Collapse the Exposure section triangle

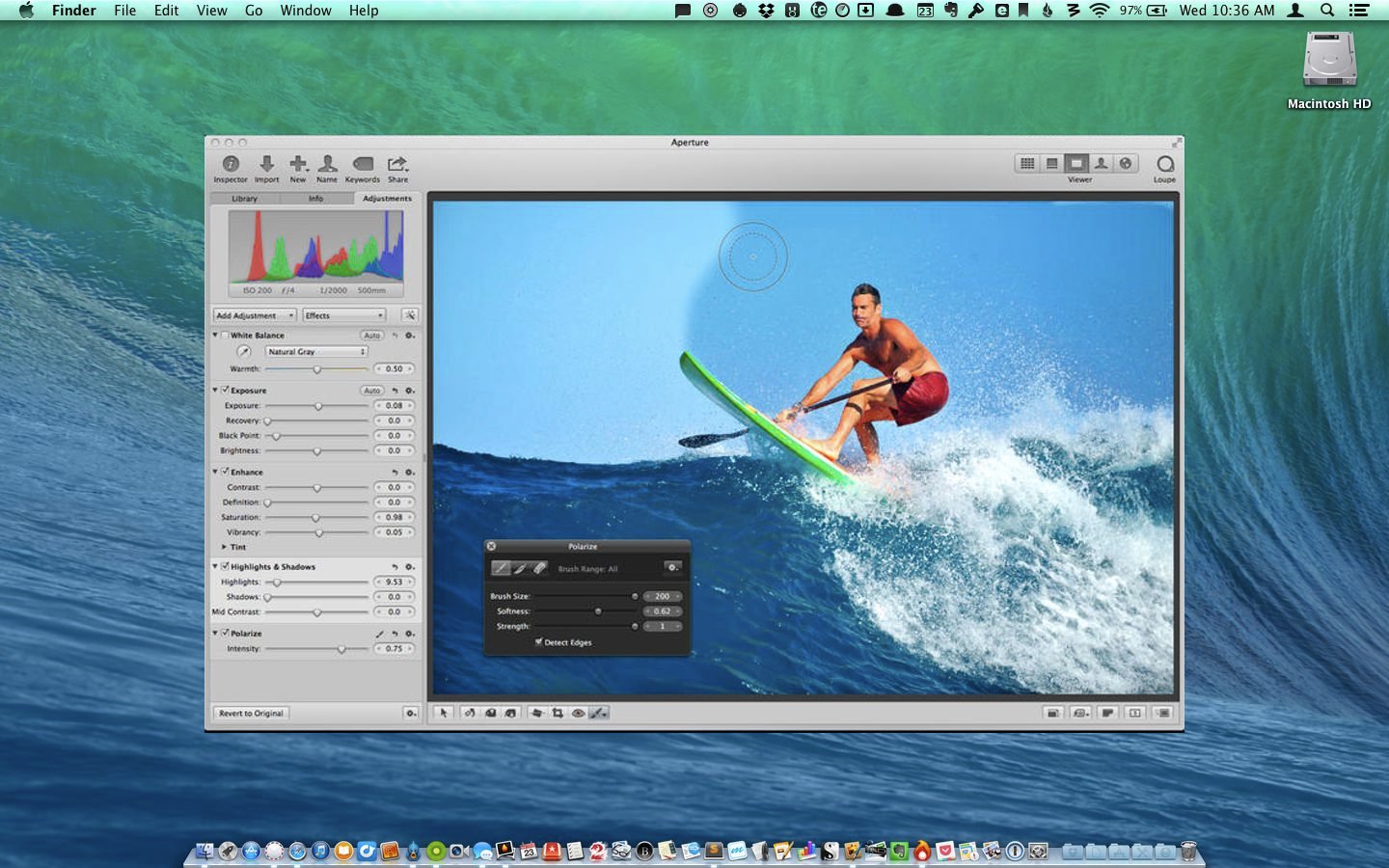[215, 391]
